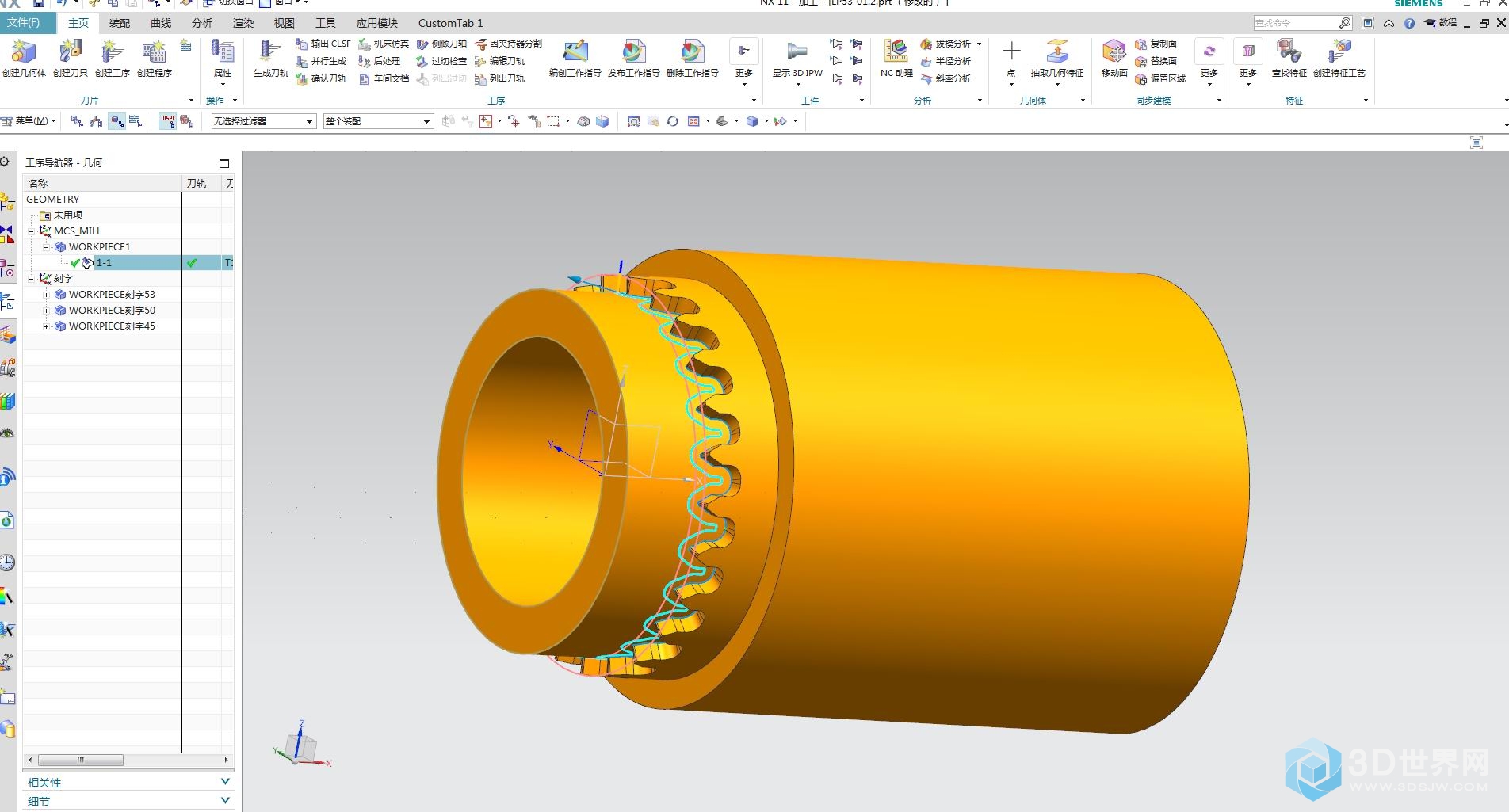This screenshot has height=812, width=1509.
Task: Switch to the 分析 ribbon tab
Action: pyautogui.click(x=202, y=23)
